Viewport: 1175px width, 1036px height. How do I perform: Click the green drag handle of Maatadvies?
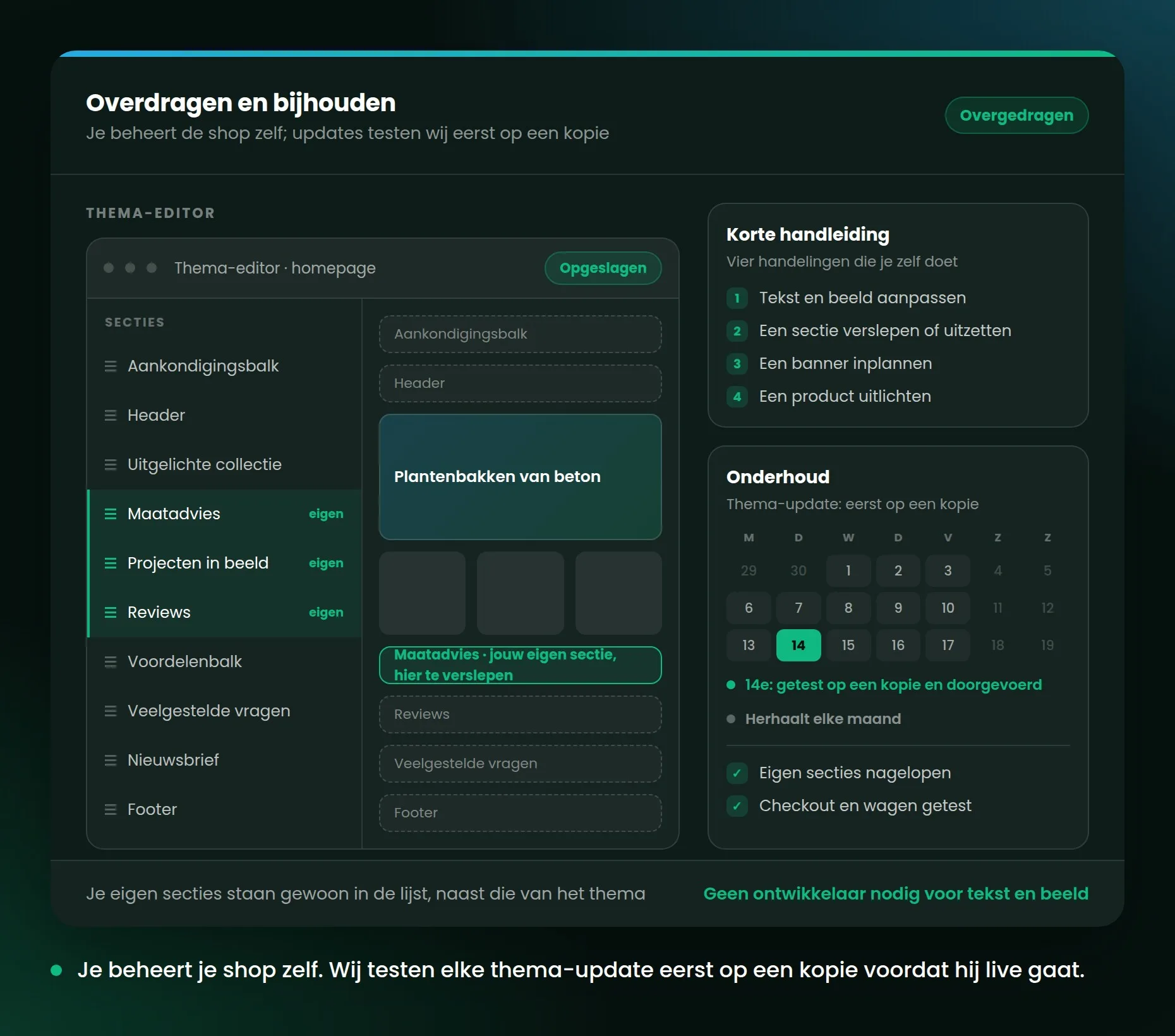click(x=111, y=514)
